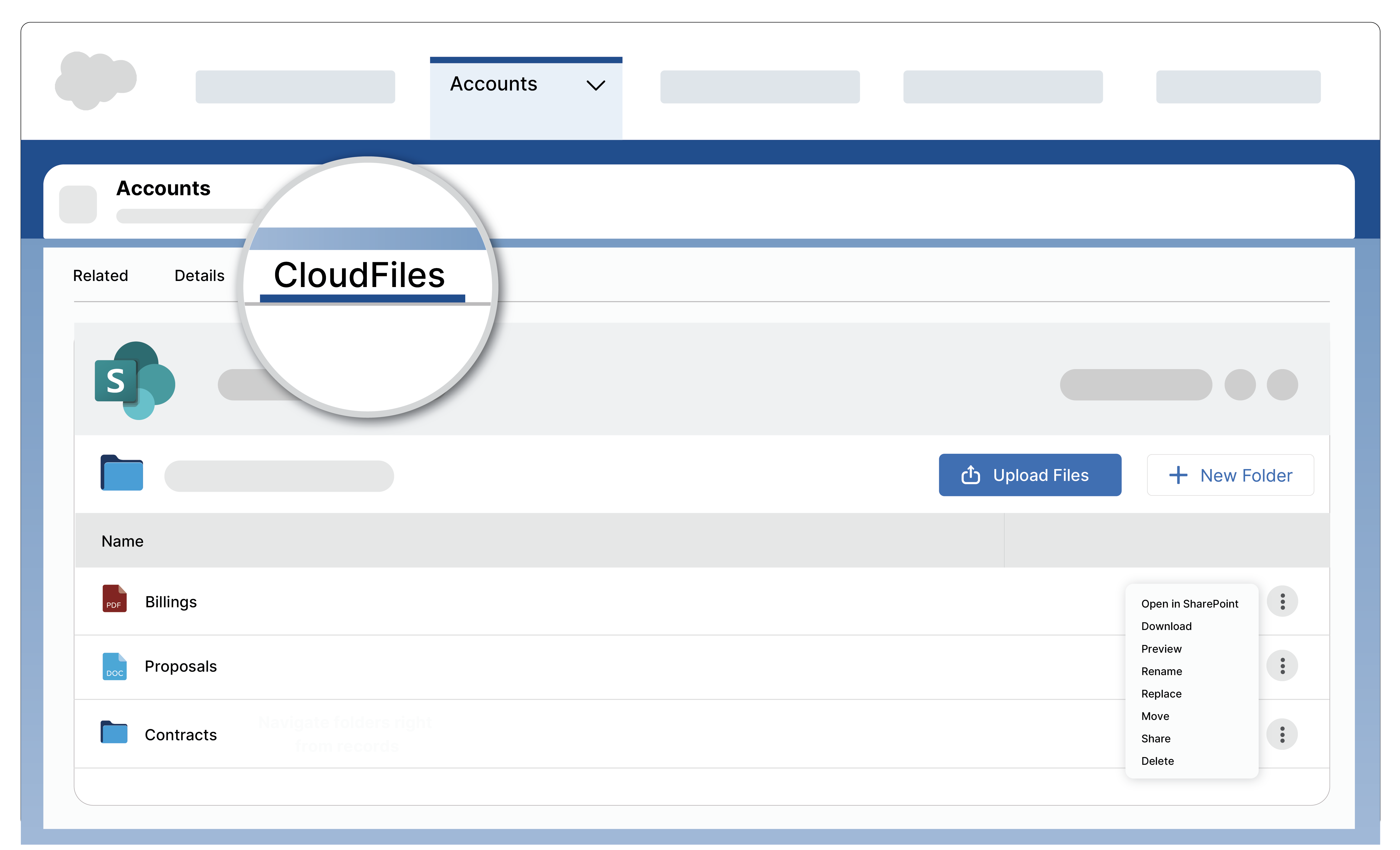Choose Share from the context menu
Image resolution: width=1400 pixels, height=850 pixels.
pos(1156,739)
